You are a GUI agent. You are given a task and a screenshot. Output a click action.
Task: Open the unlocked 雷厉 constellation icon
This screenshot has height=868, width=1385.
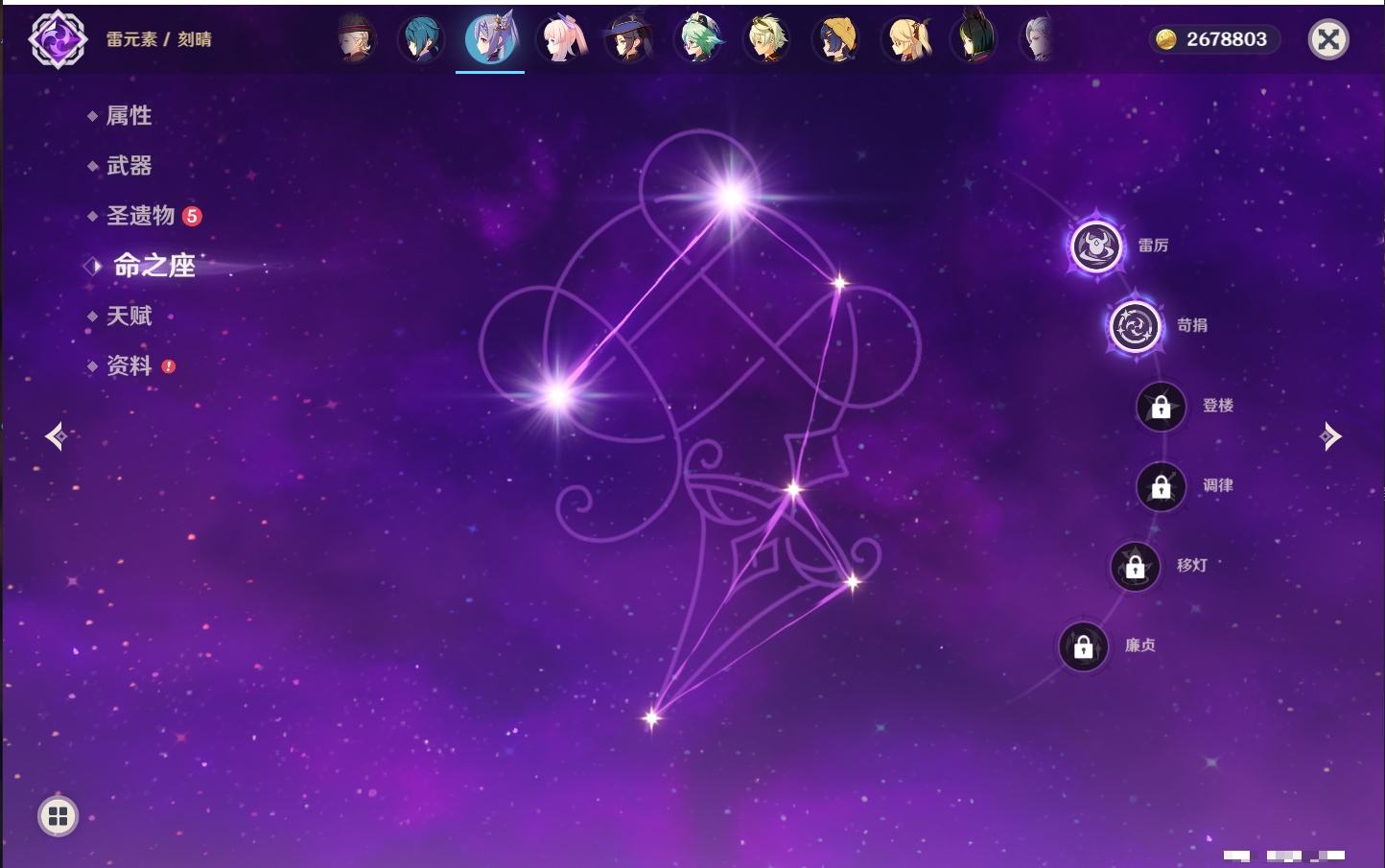1095,246
